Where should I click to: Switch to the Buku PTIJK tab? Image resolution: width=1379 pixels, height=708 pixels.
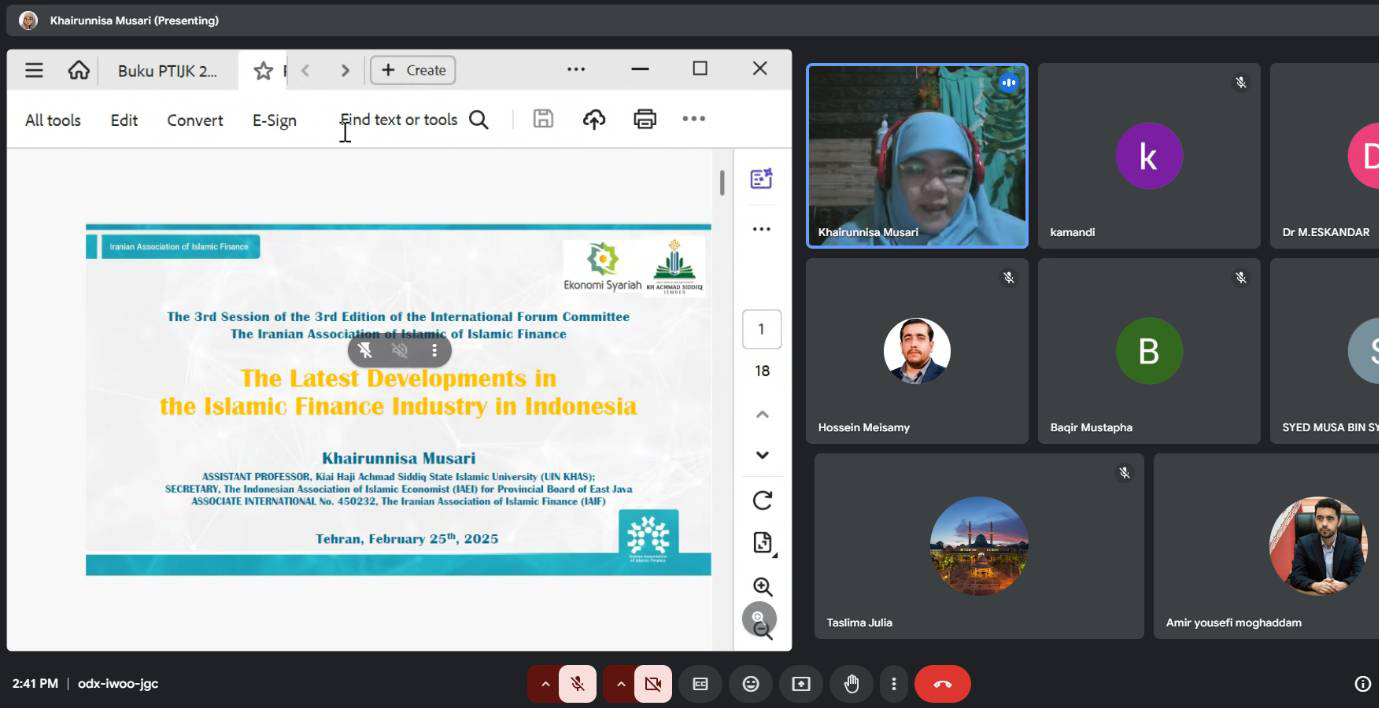pos(167,70)
